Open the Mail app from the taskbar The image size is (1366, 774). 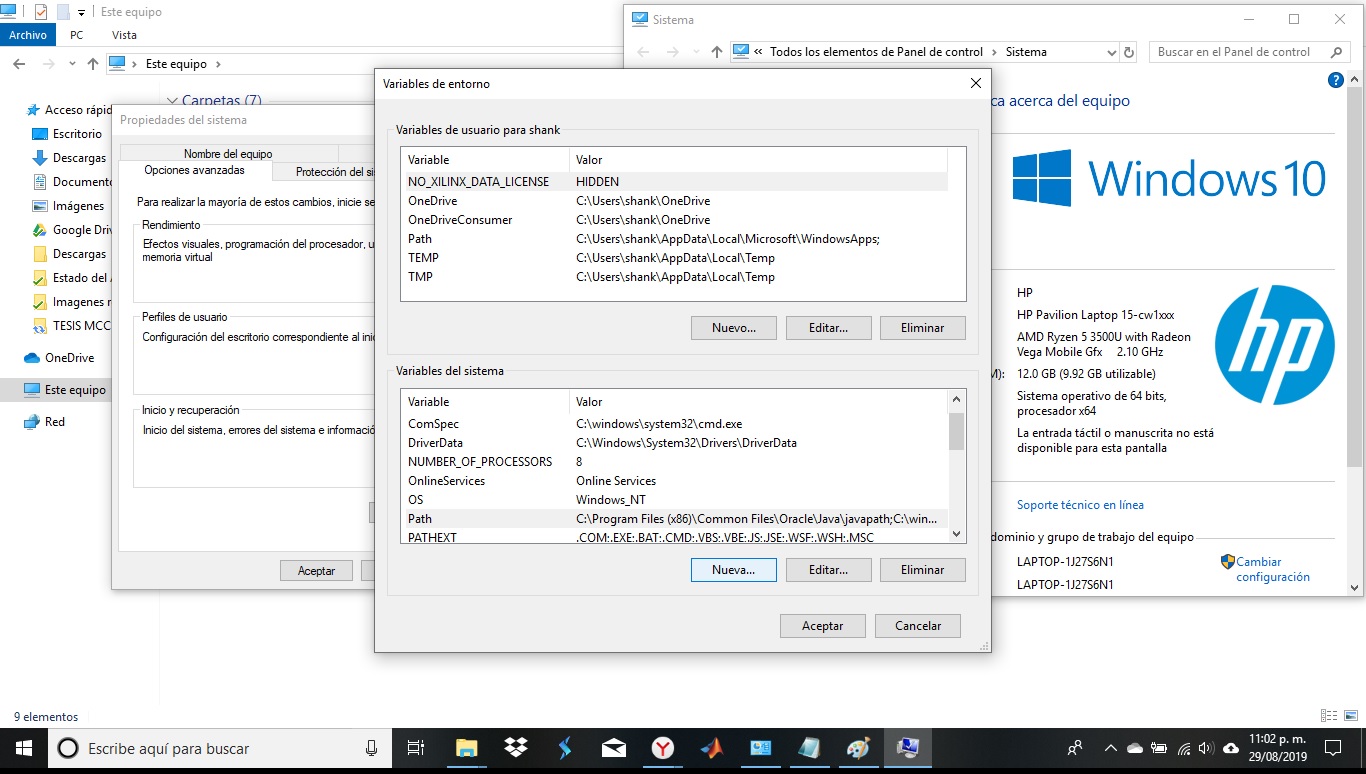point(613,747)
